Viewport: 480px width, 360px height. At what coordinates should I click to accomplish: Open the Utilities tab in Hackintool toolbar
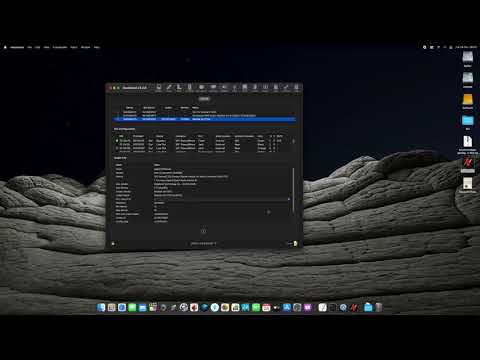point(286,88)
